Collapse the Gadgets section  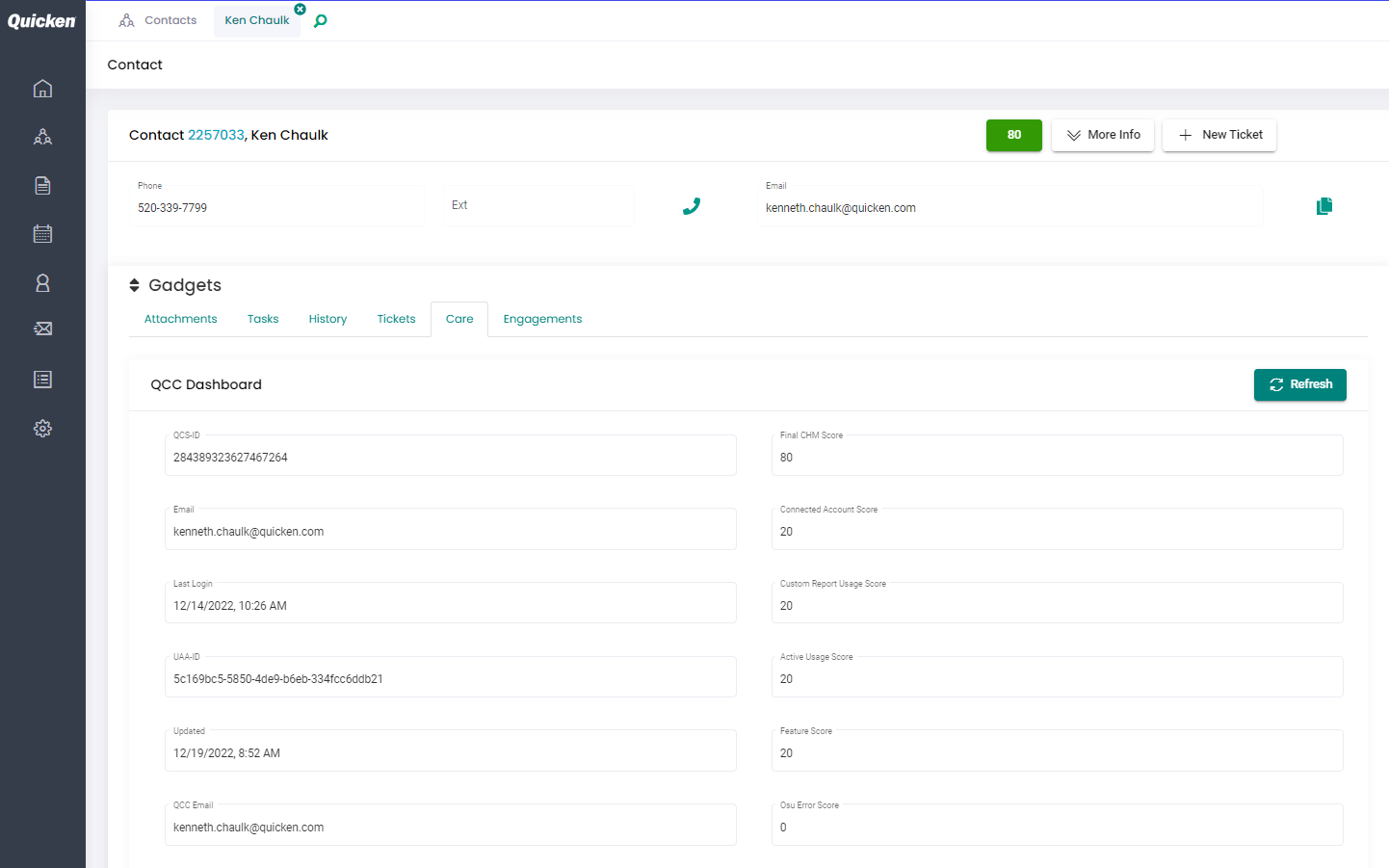click(135, 285)
